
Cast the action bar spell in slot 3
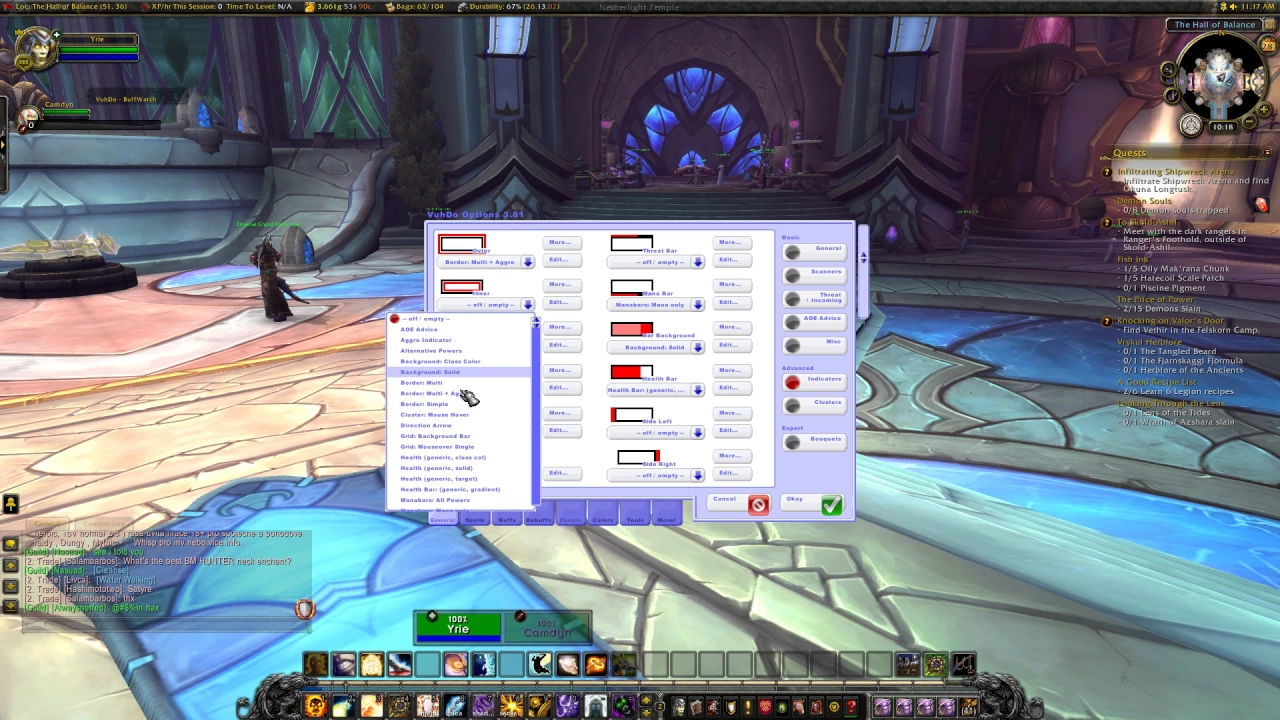[x=371, y=707]
